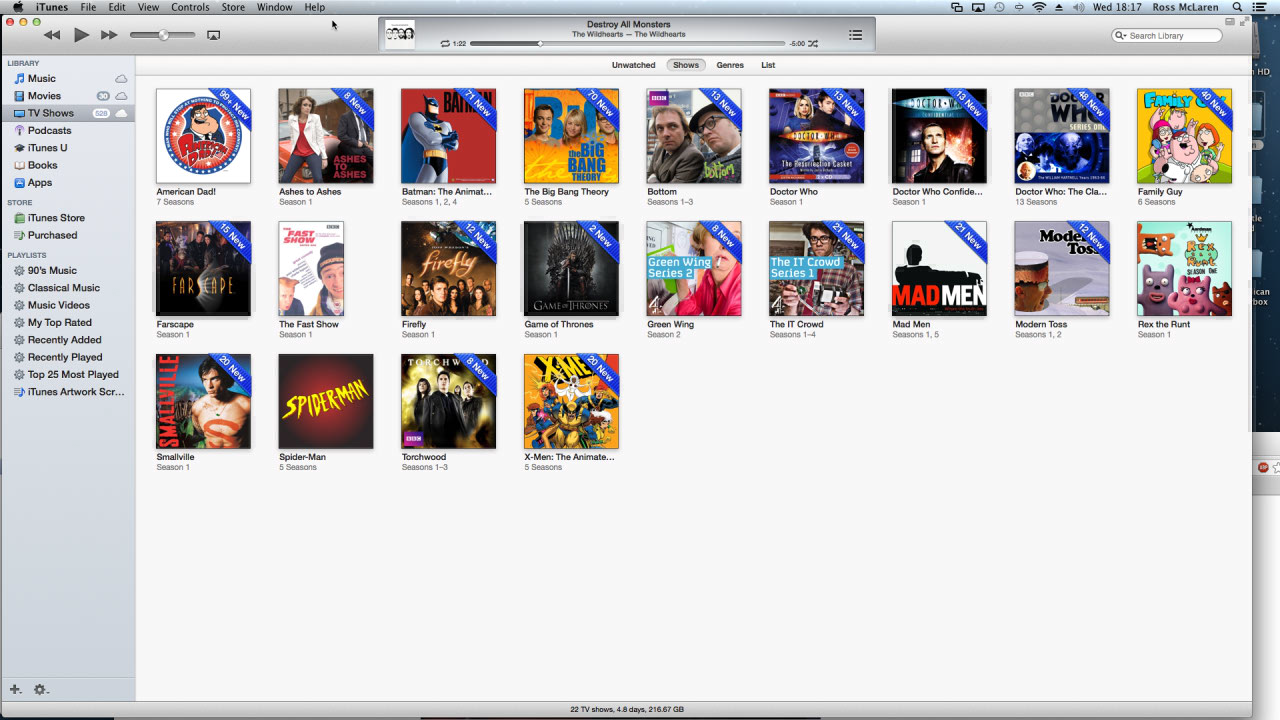Switch to the Genres tab
Screen dimensions: 1280x720
pyautogui.click(x=730, y=64)
